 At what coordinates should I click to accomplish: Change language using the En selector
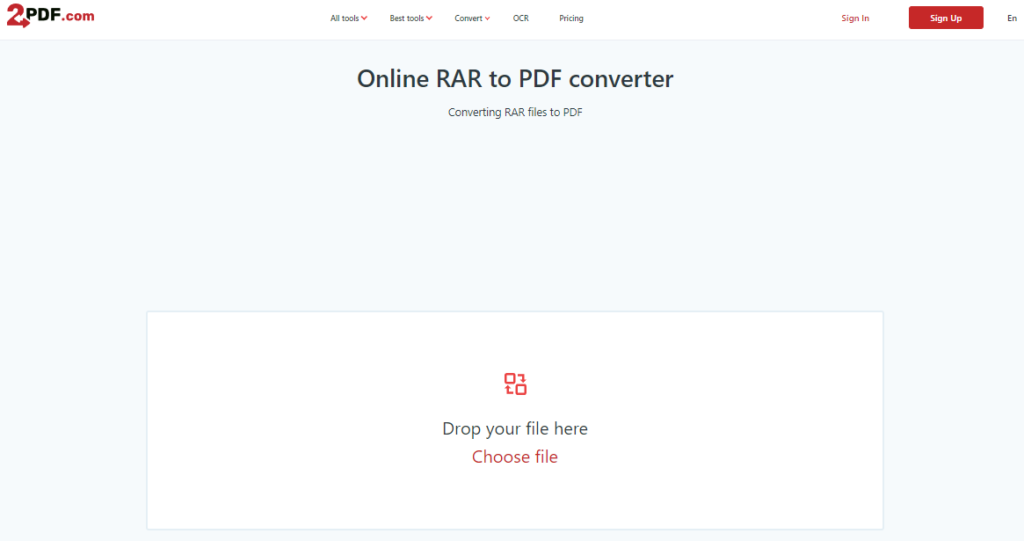1011,18
